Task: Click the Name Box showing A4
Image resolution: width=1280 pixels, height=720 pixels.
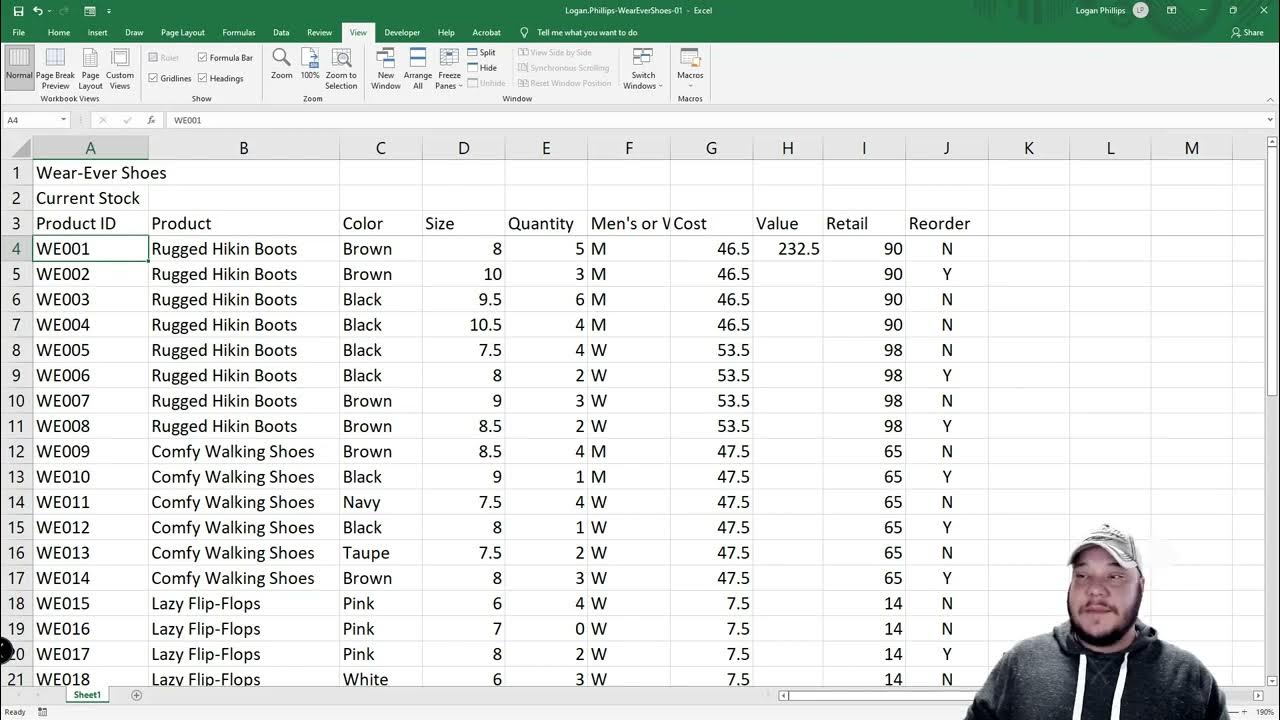Action: tap(30, 120)
